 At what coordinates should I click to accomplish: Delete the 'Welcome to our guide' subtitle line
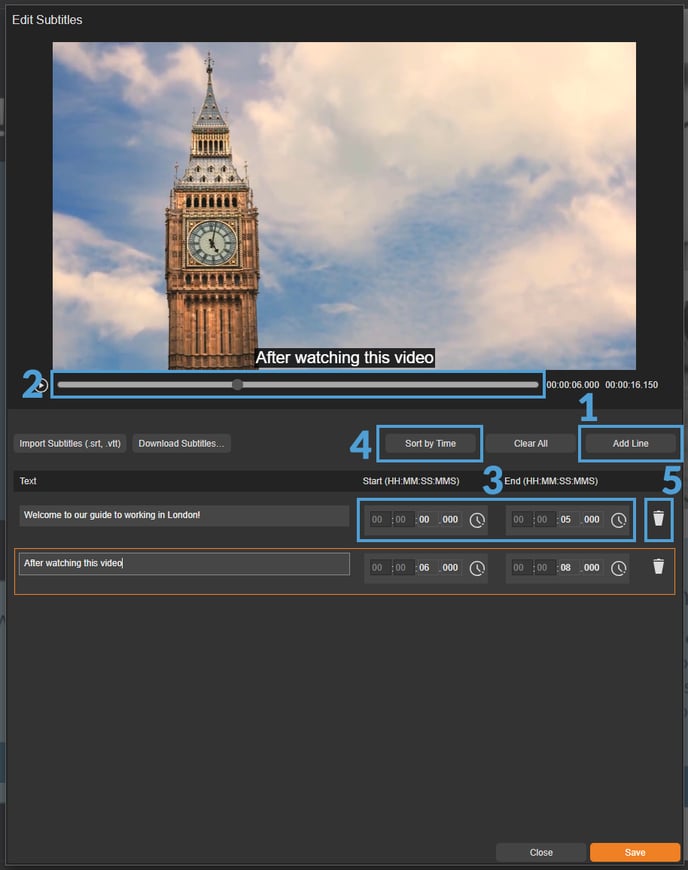point(658,518)
